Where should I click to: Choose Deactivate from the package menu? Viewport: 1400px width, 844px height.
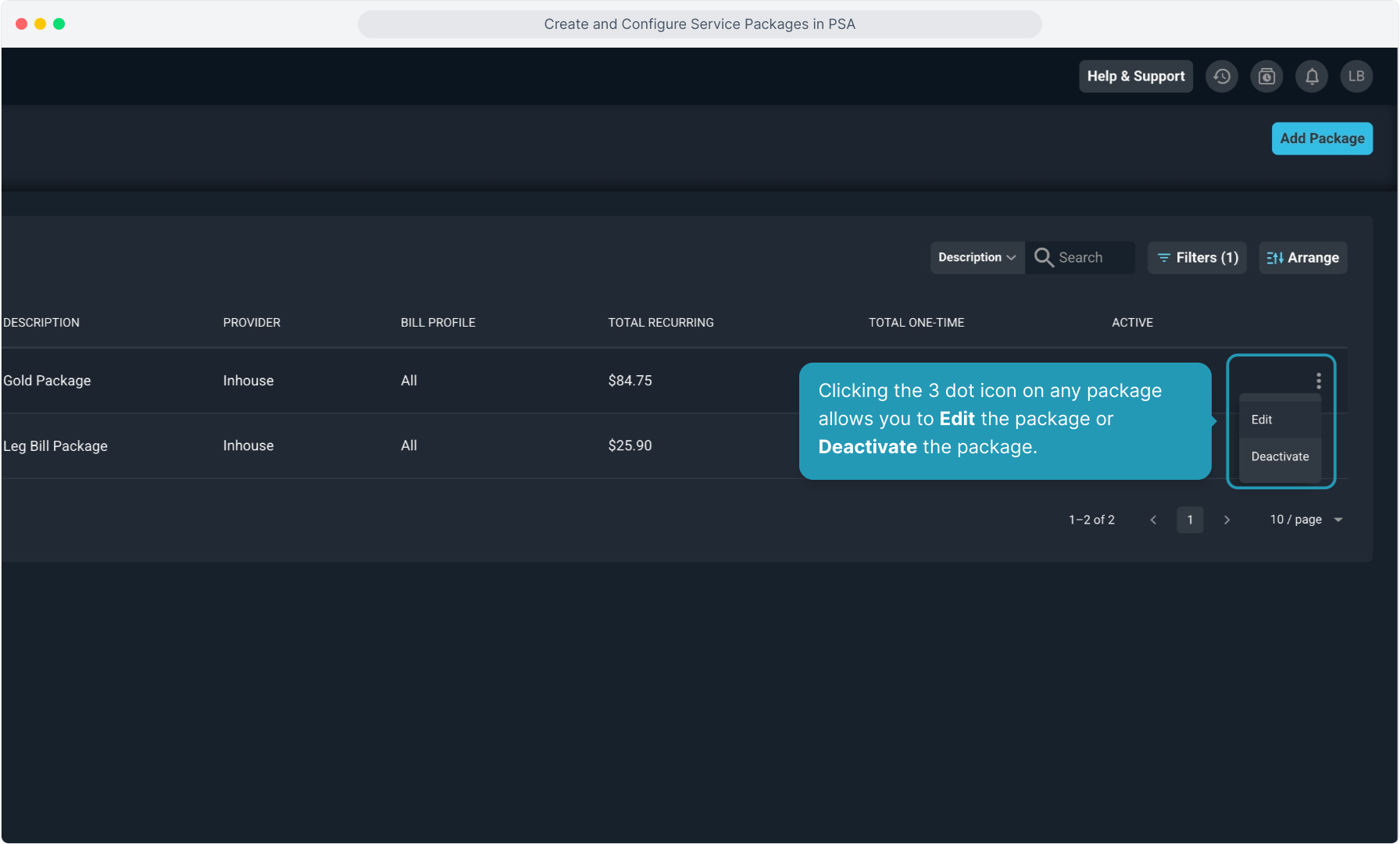tap(1280, 456)
